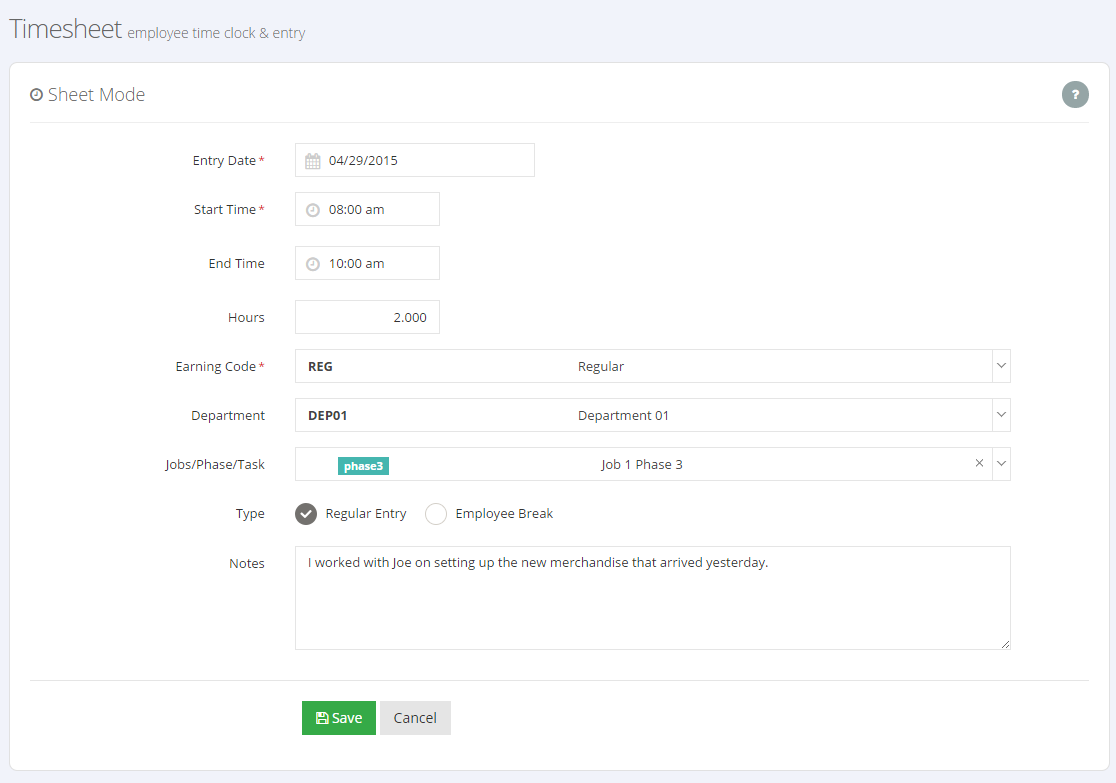Click into the Hours input field

(x=367, y=318)
